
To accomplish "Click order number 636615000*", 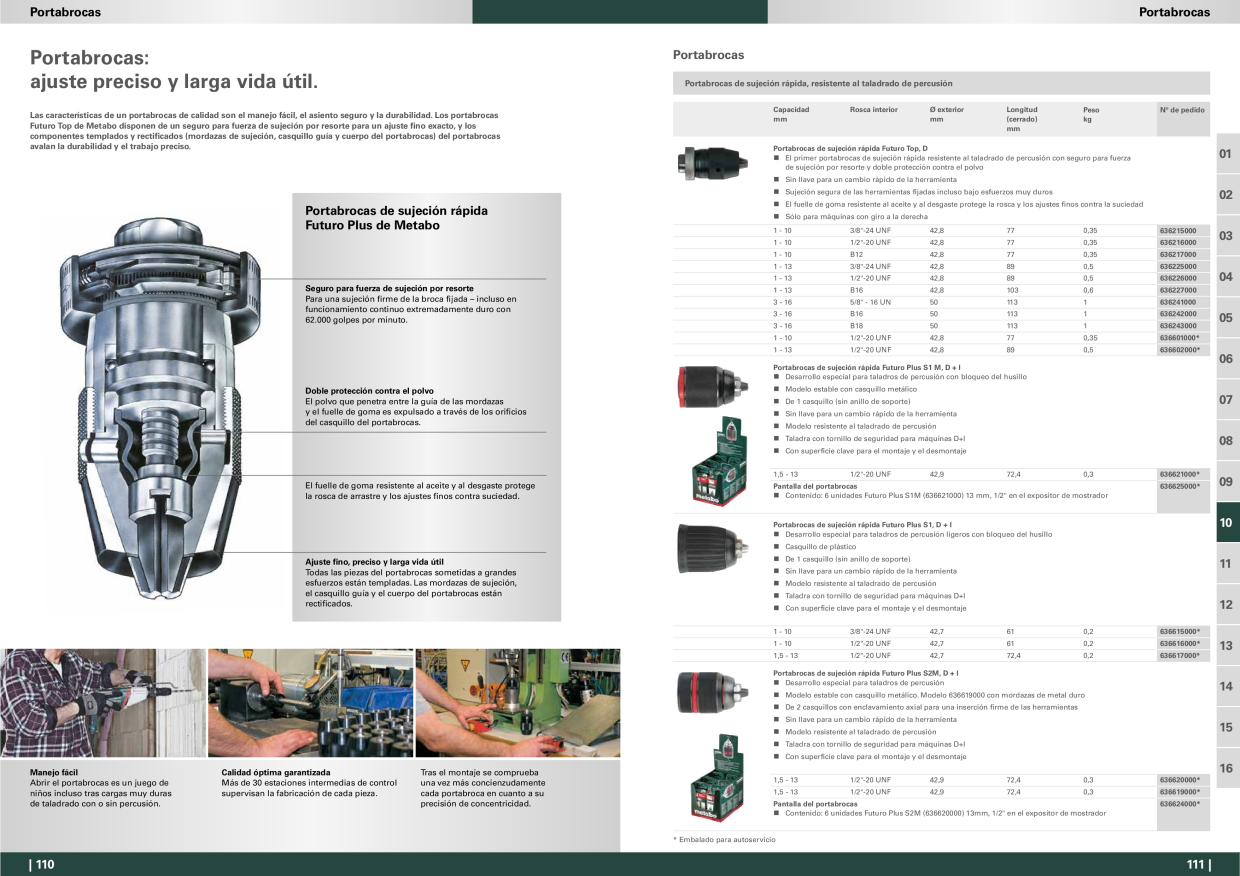I will (x=1179, y=631).
